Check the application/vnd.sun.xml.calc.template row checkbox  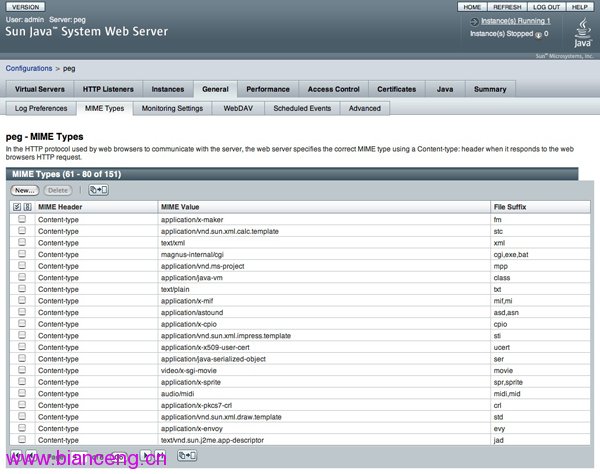(22, 231)
